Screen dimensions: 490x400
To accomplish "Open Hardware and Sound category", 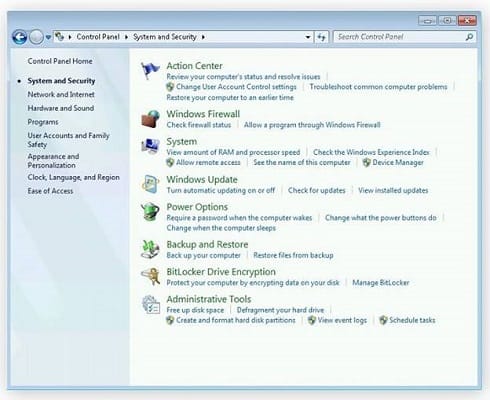I will (61, 108).
